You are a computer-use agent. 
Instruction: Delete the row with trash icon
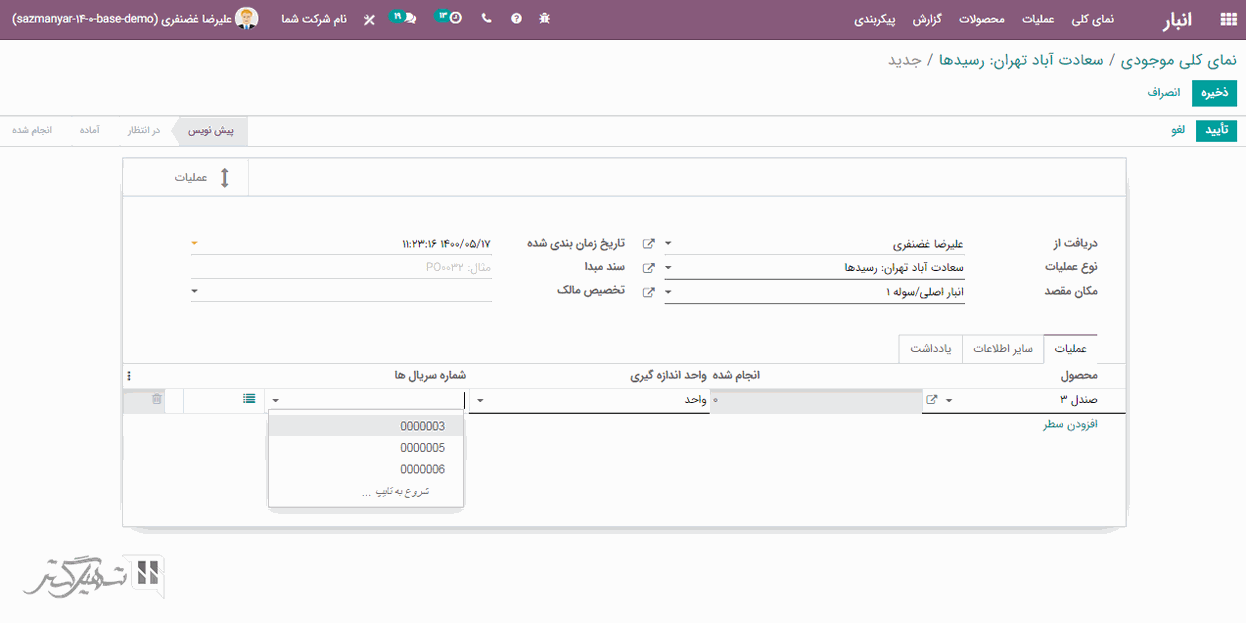click(x=157, y=399)
